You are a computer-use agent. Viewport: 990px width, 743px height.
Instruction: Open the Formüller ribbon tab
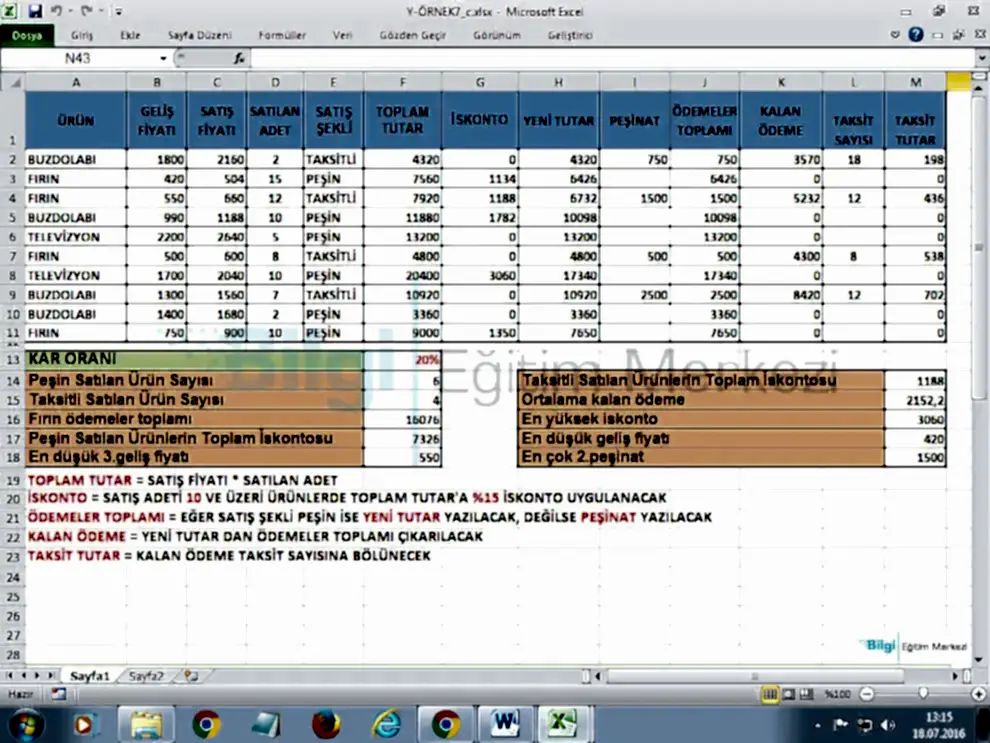click(x=282, y=35)
